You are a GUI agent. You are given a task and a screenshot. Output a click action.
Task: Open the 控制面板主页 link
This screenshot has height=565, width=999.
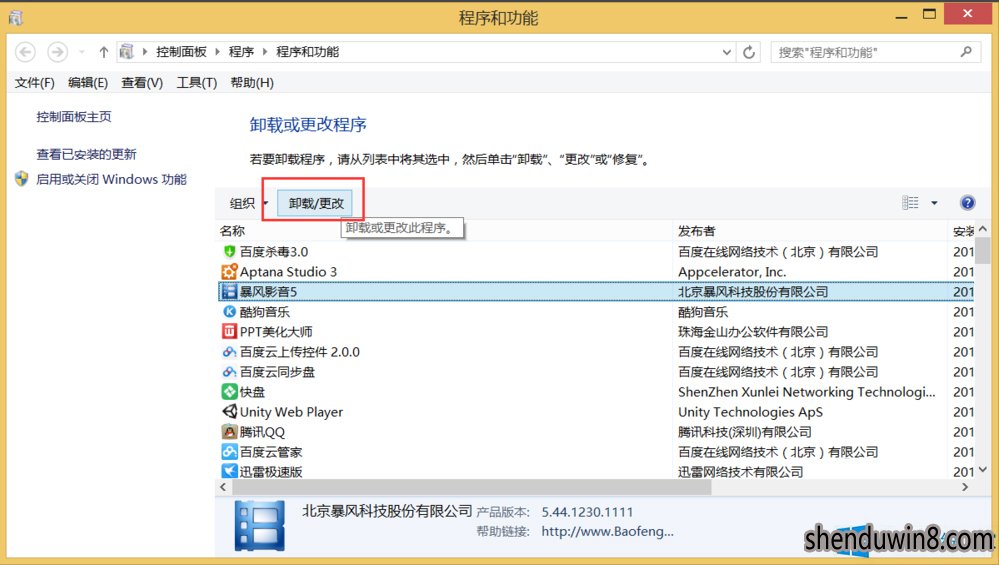click(74, 117)
